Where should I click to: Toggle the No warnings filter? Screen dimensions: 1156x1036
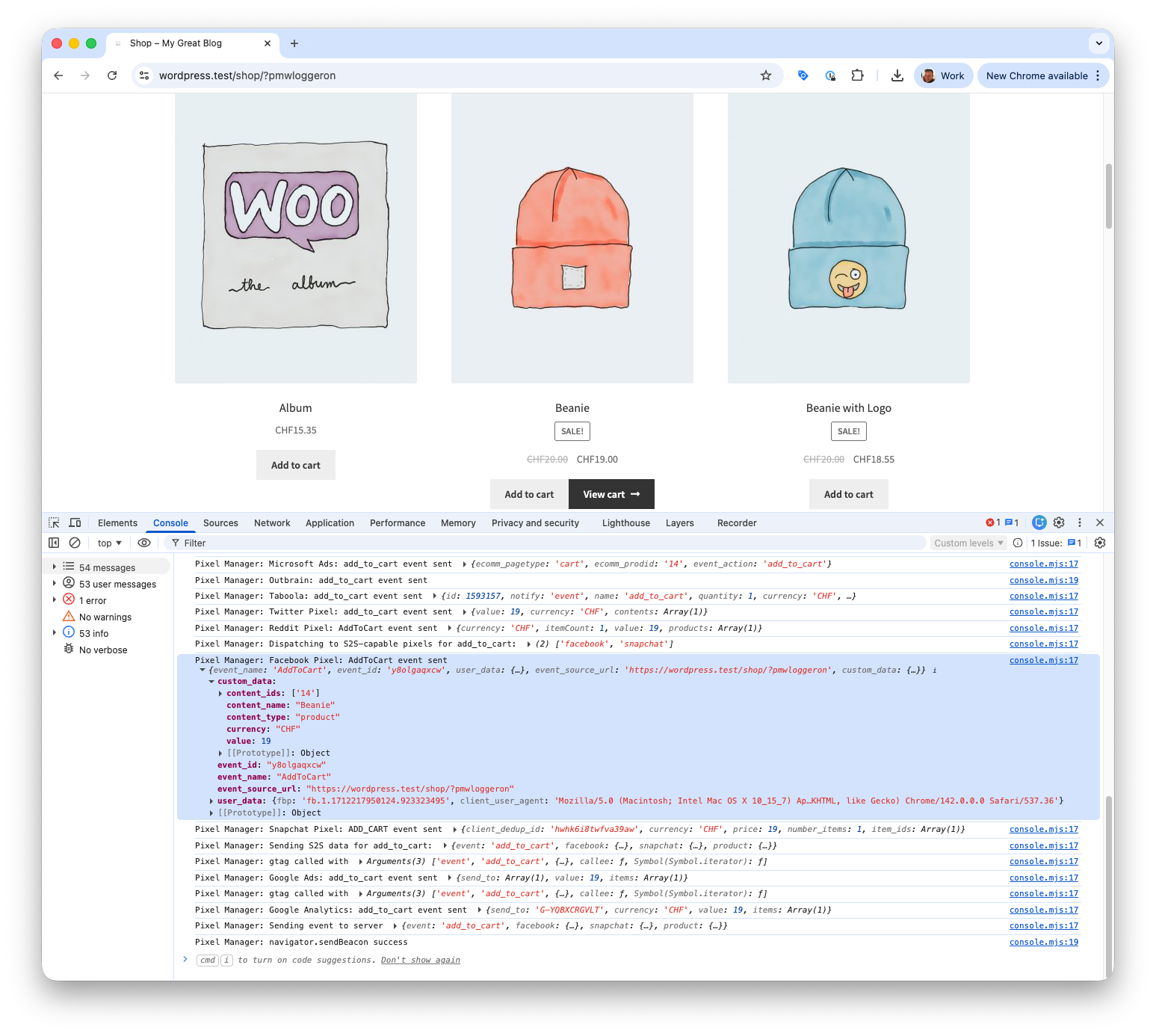104,617
